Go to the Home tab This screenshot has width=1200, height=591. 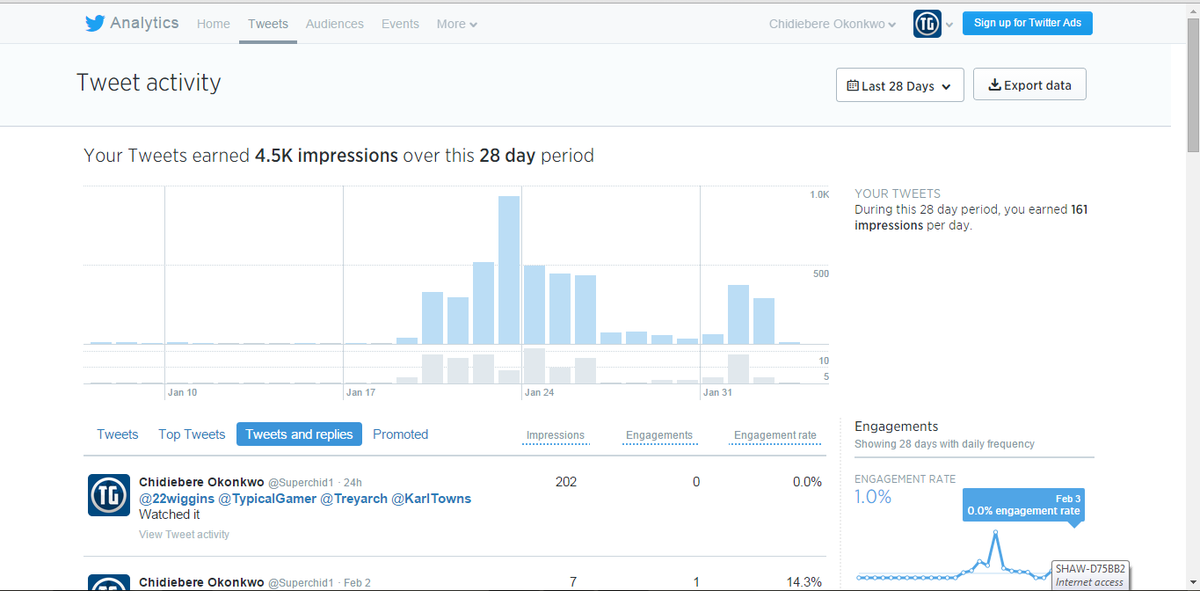[x=213, y=24]
